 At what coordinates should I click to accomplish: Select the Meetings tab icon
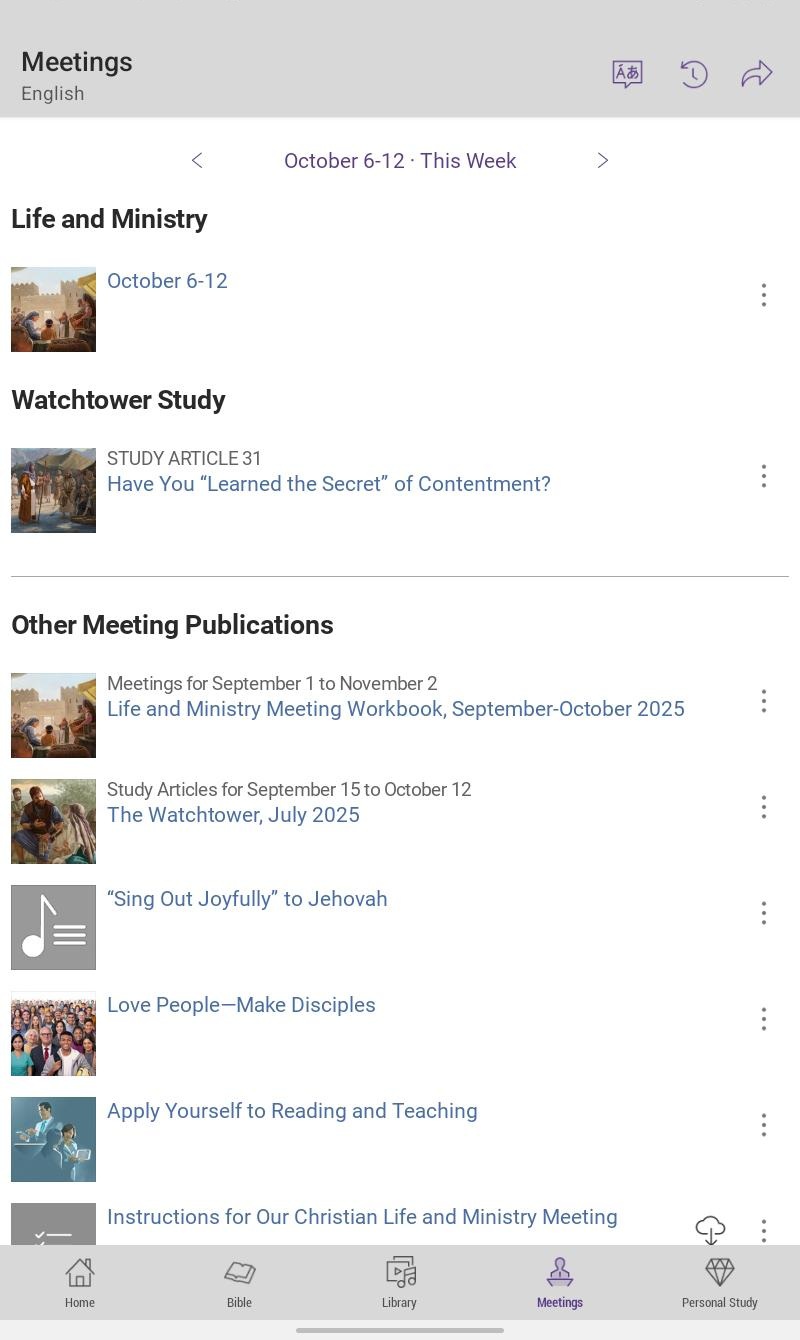pos(560,1273)
